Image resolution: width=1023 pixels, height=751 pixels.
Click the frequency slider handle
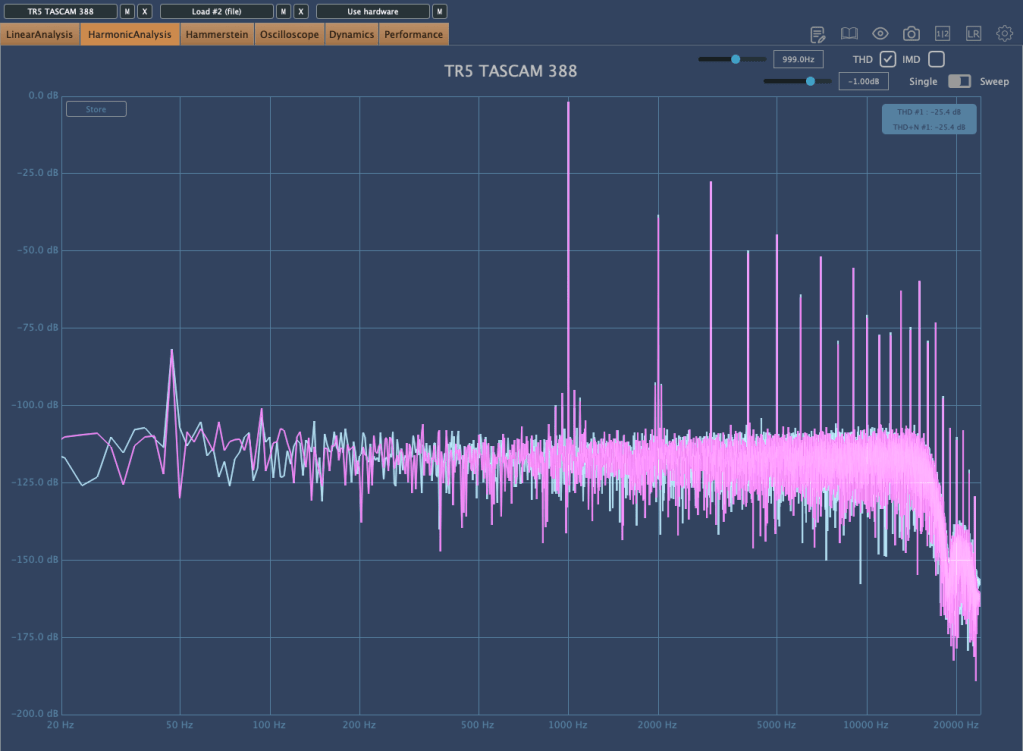pos(736,59)
